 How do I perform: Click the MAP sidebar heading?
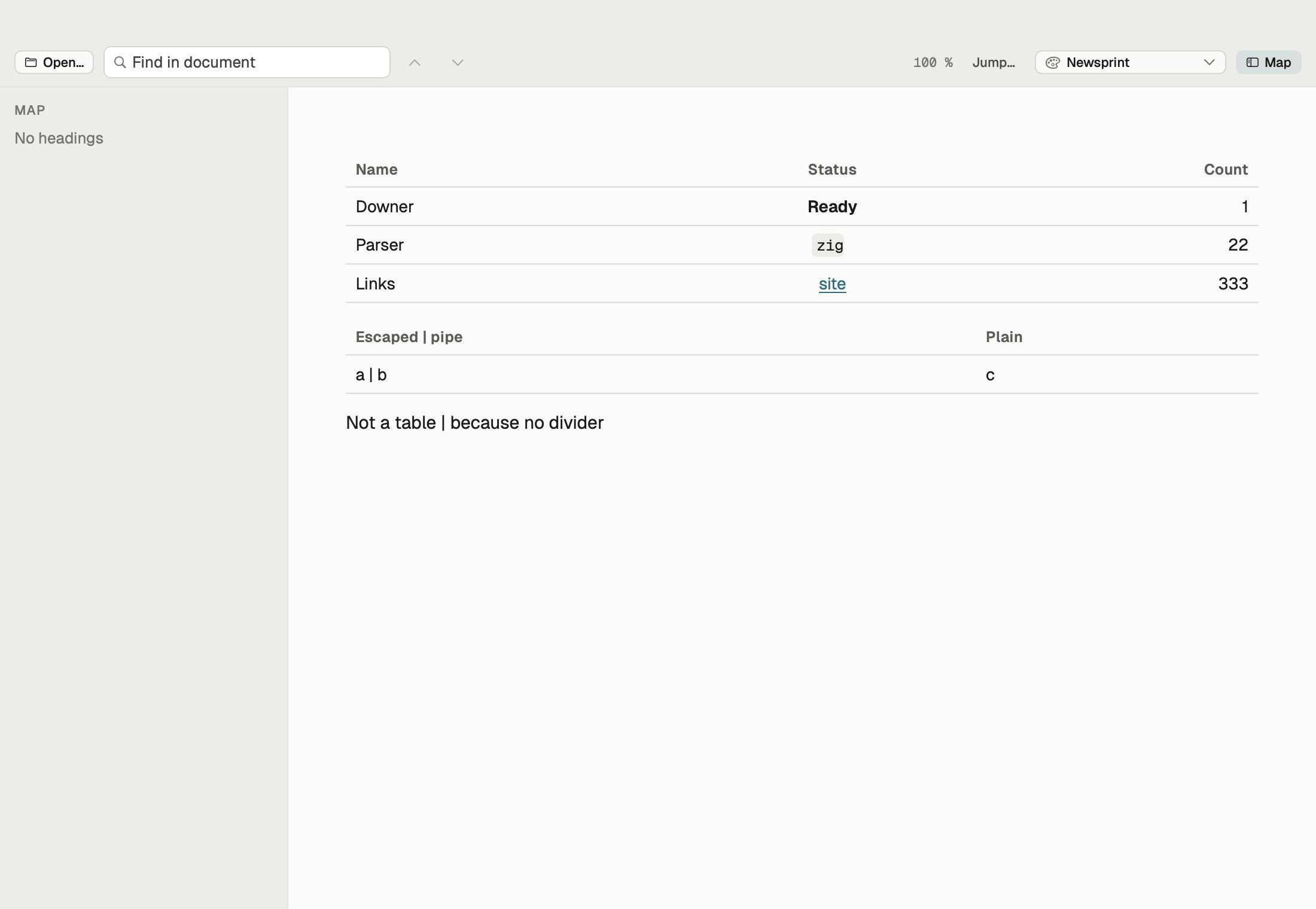point(30,110)
